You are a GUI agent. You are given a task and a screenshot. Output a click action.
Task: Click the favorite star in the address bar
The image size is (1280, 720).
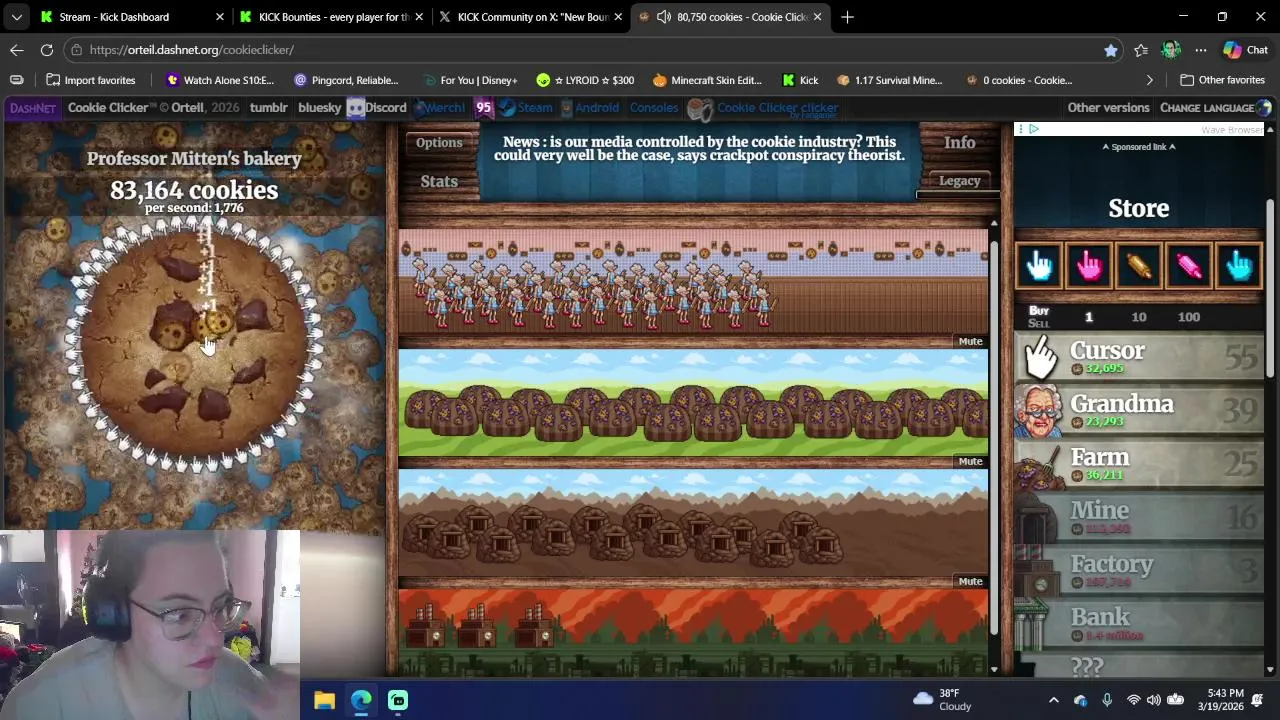tap(1110, 49)
